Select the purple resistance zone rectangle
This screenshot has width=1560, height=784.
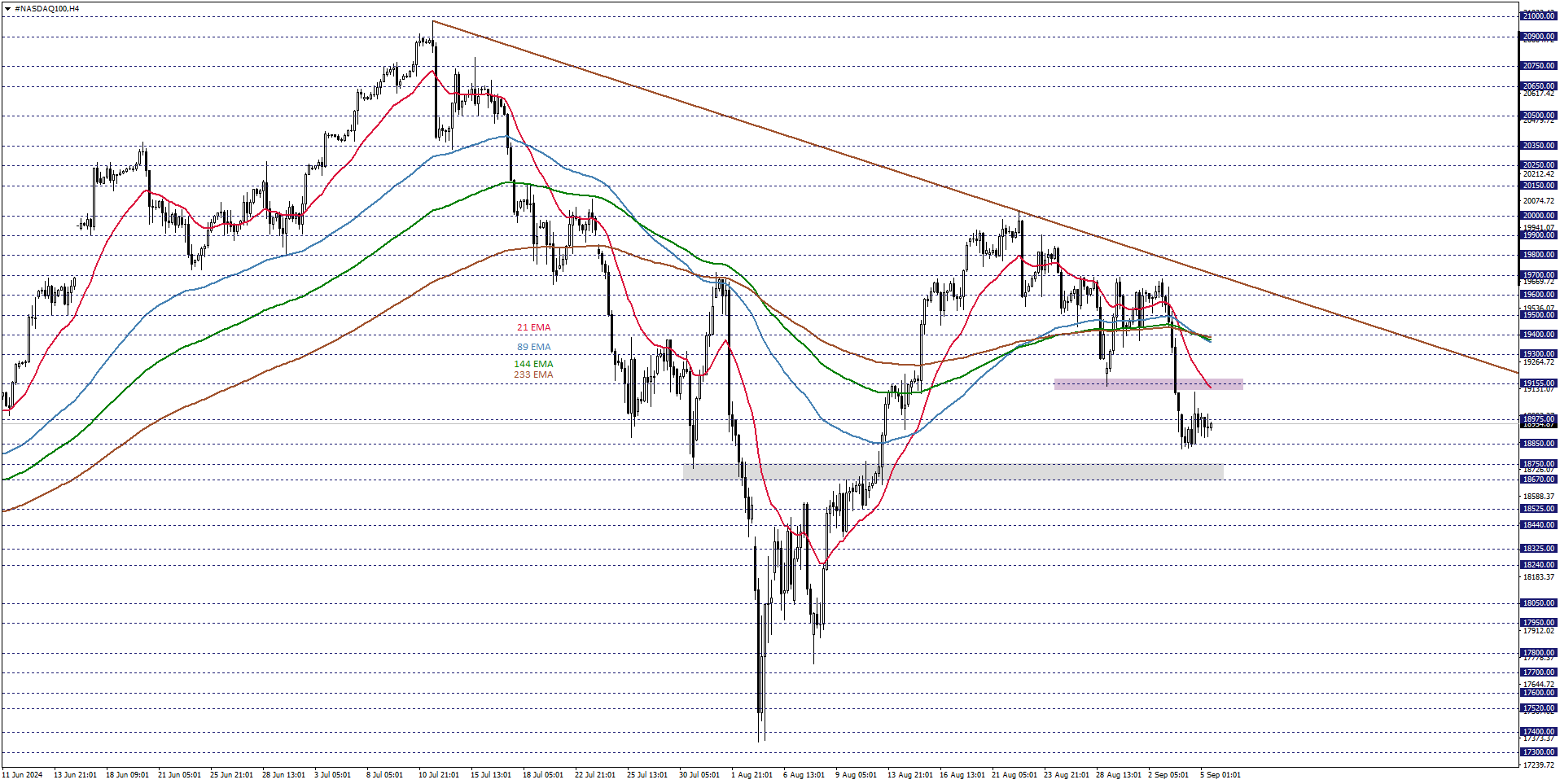point(1148,384)
